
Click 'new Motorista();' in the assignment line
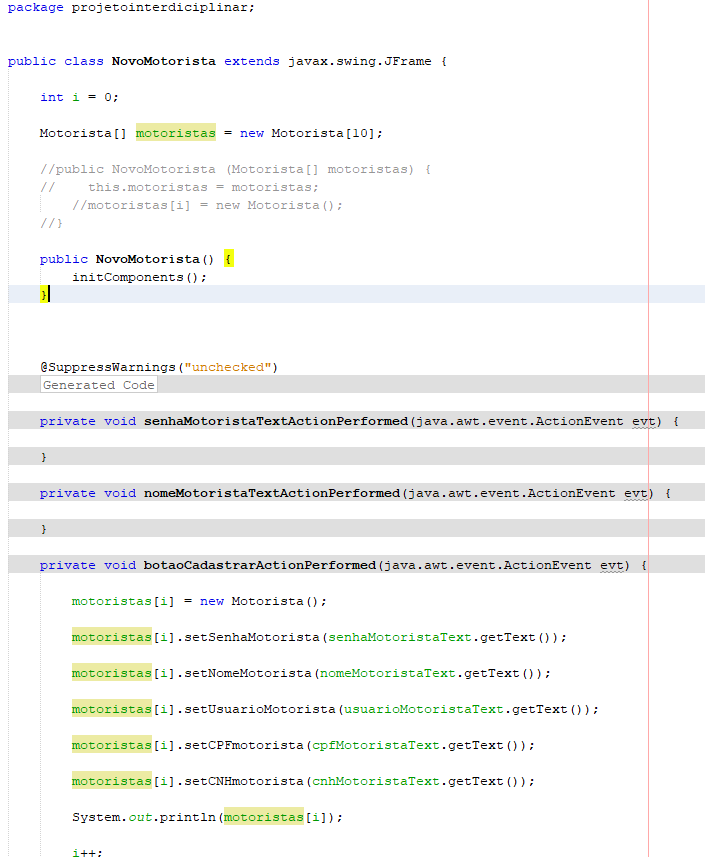pyautogui.click(x=263, y=601)
